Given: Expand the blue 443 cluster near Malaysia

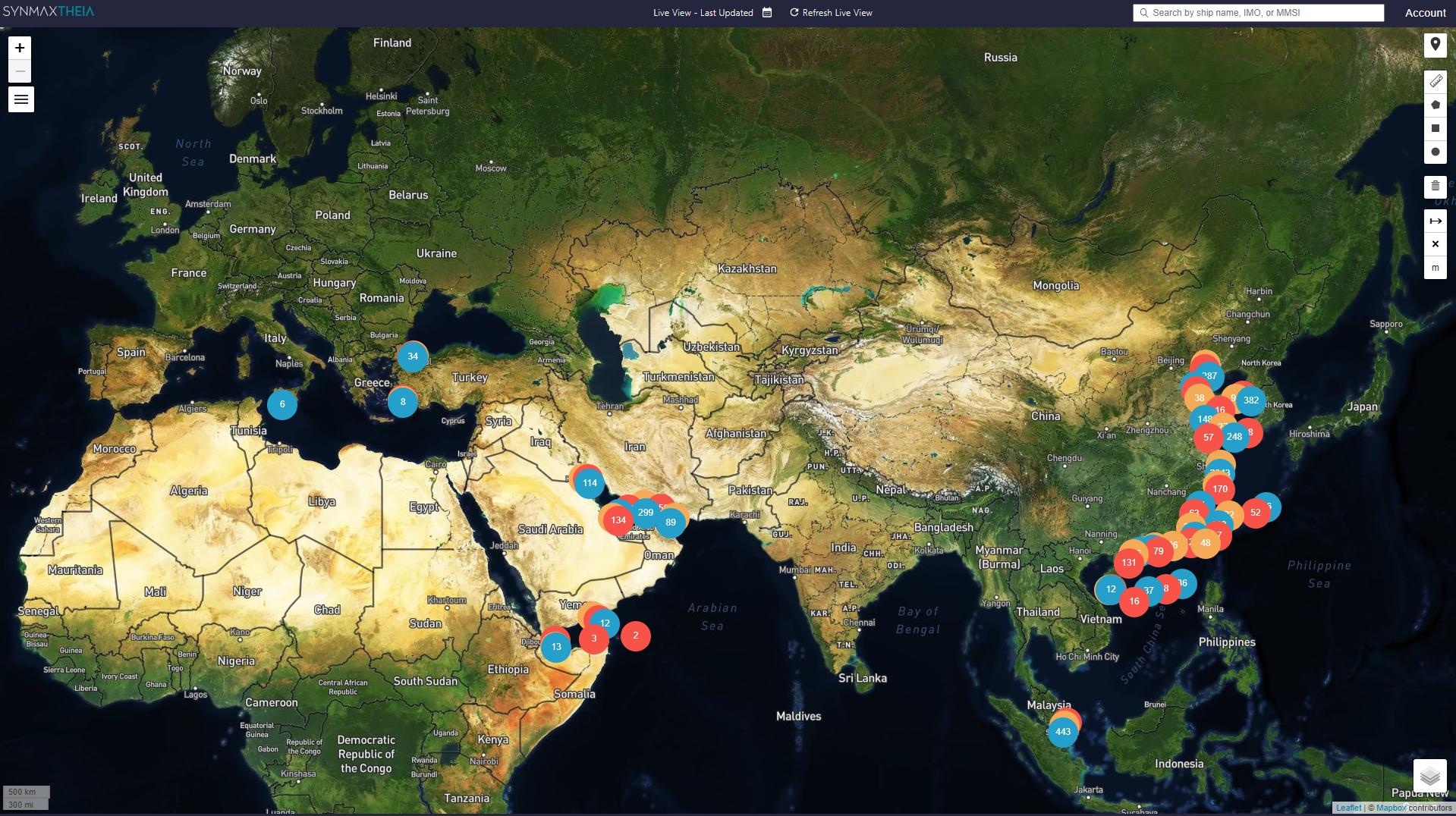Looking at the screenshot, I should tap(1063, 732).
